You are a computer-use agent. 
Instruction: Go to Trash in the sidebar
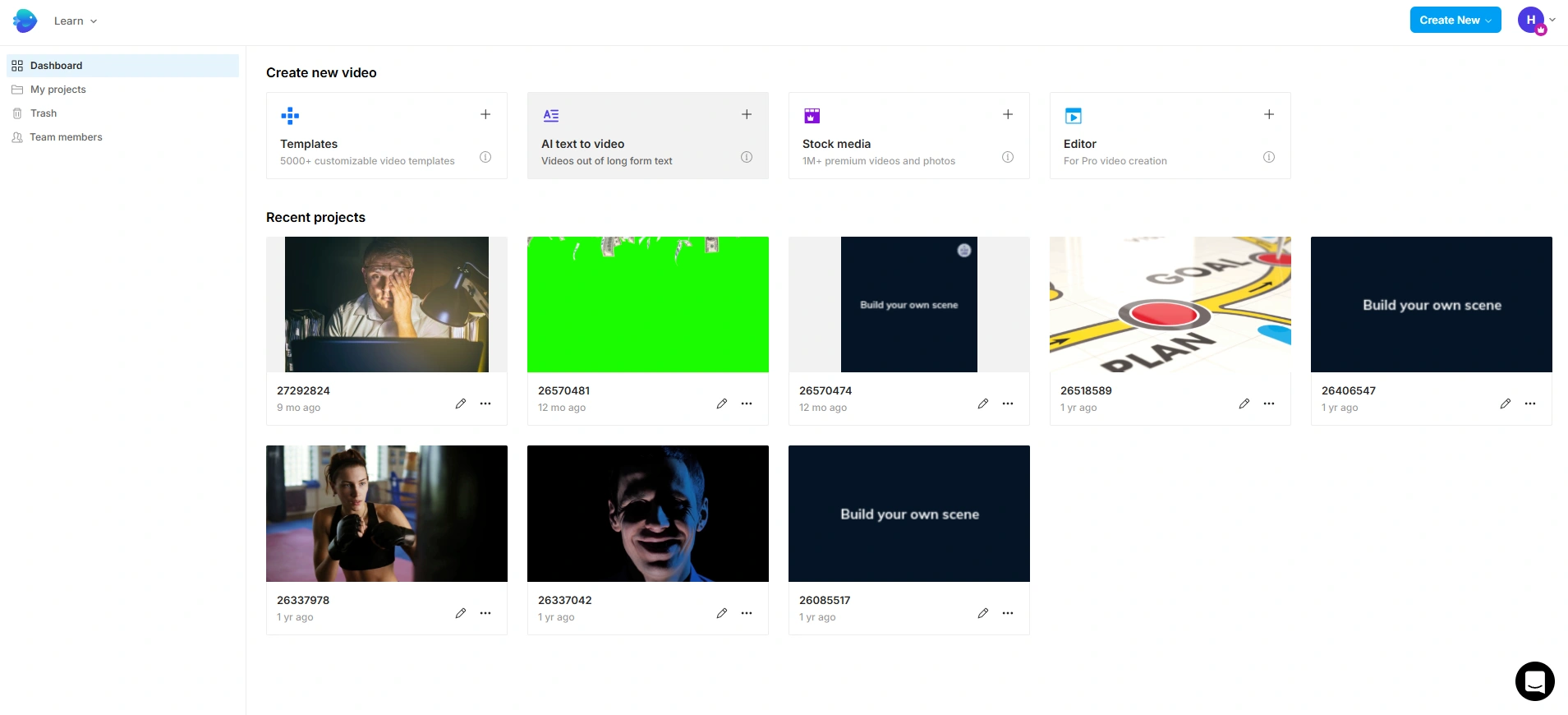122,113
